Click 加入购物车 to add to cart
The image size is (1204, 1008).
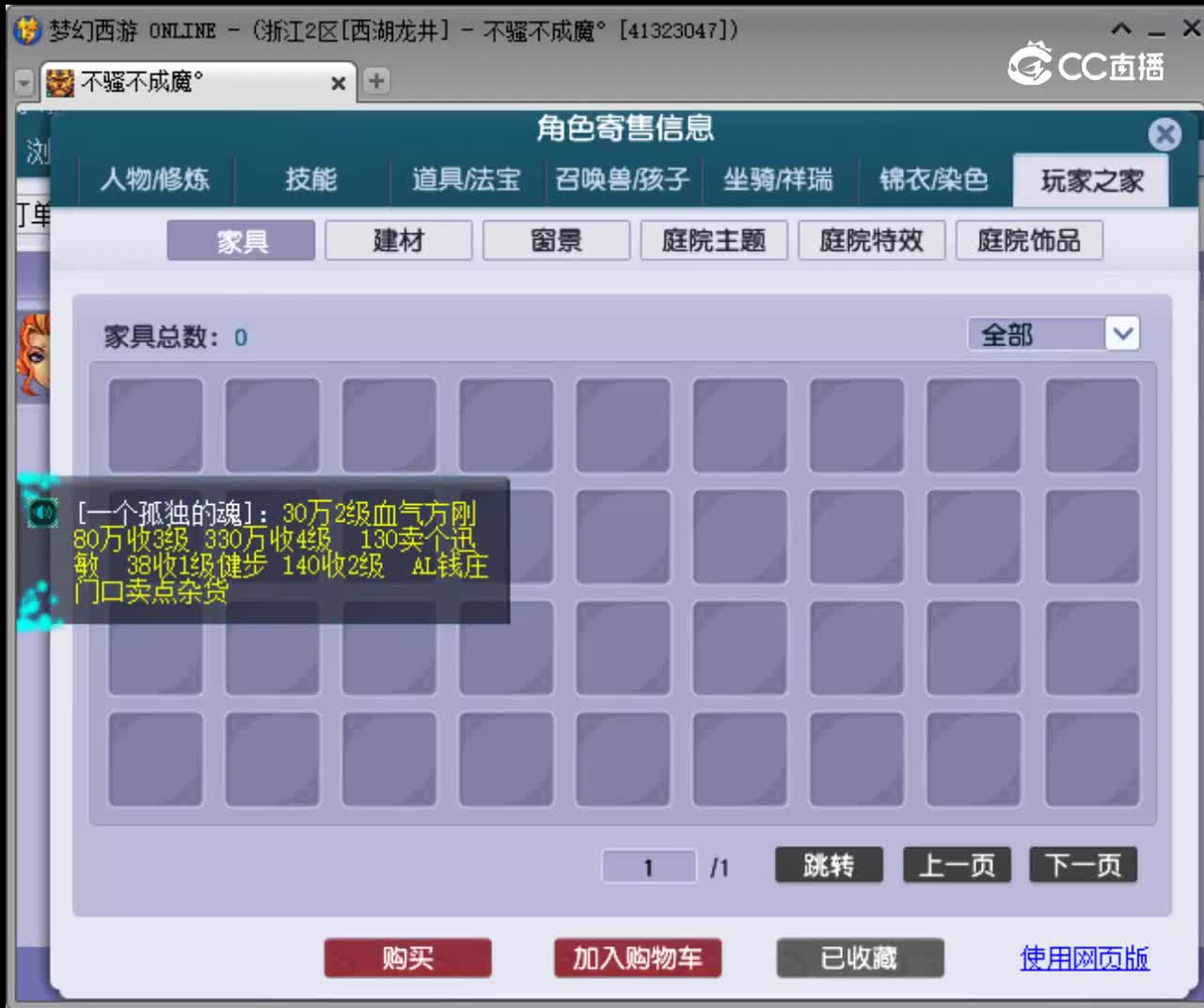[x=638, y=958]
